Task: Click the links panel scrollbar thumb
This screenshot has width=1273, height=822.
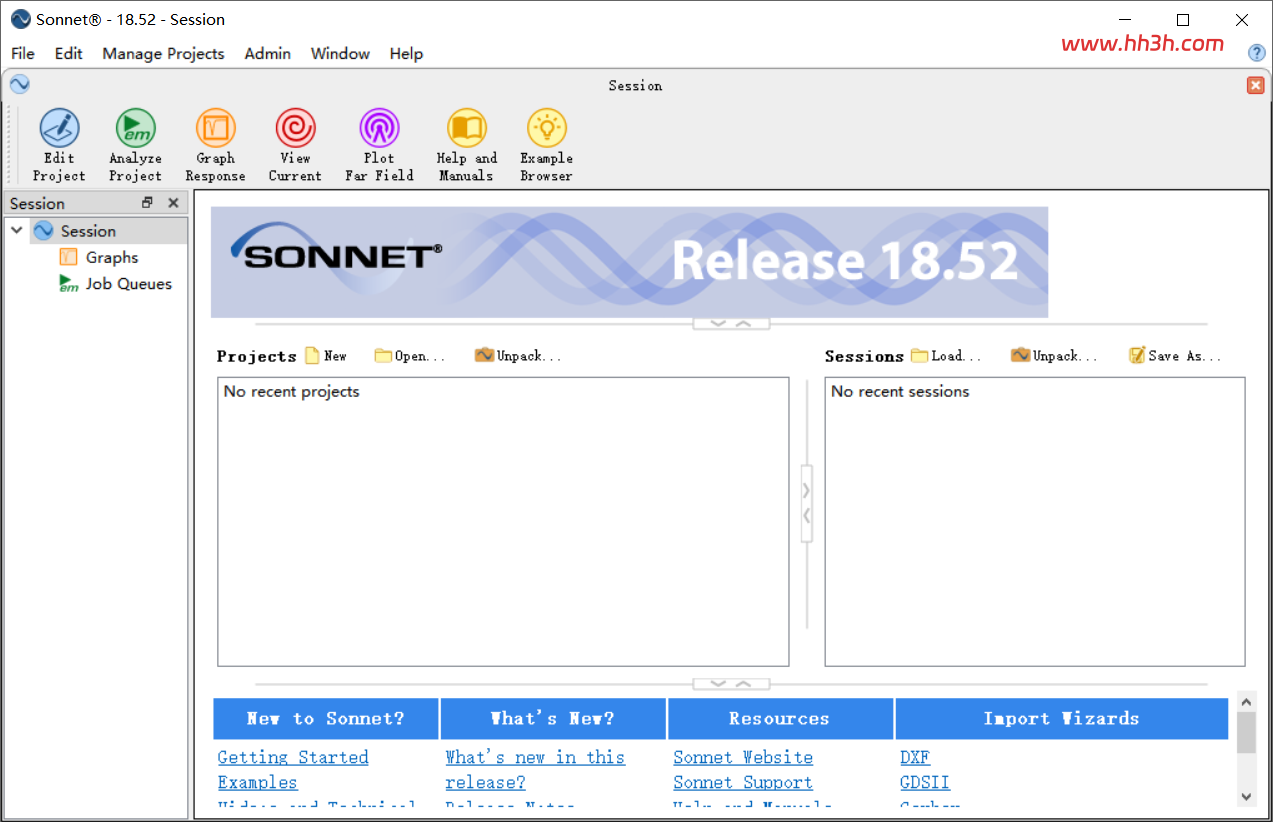Action: (x=1246, y=732)
